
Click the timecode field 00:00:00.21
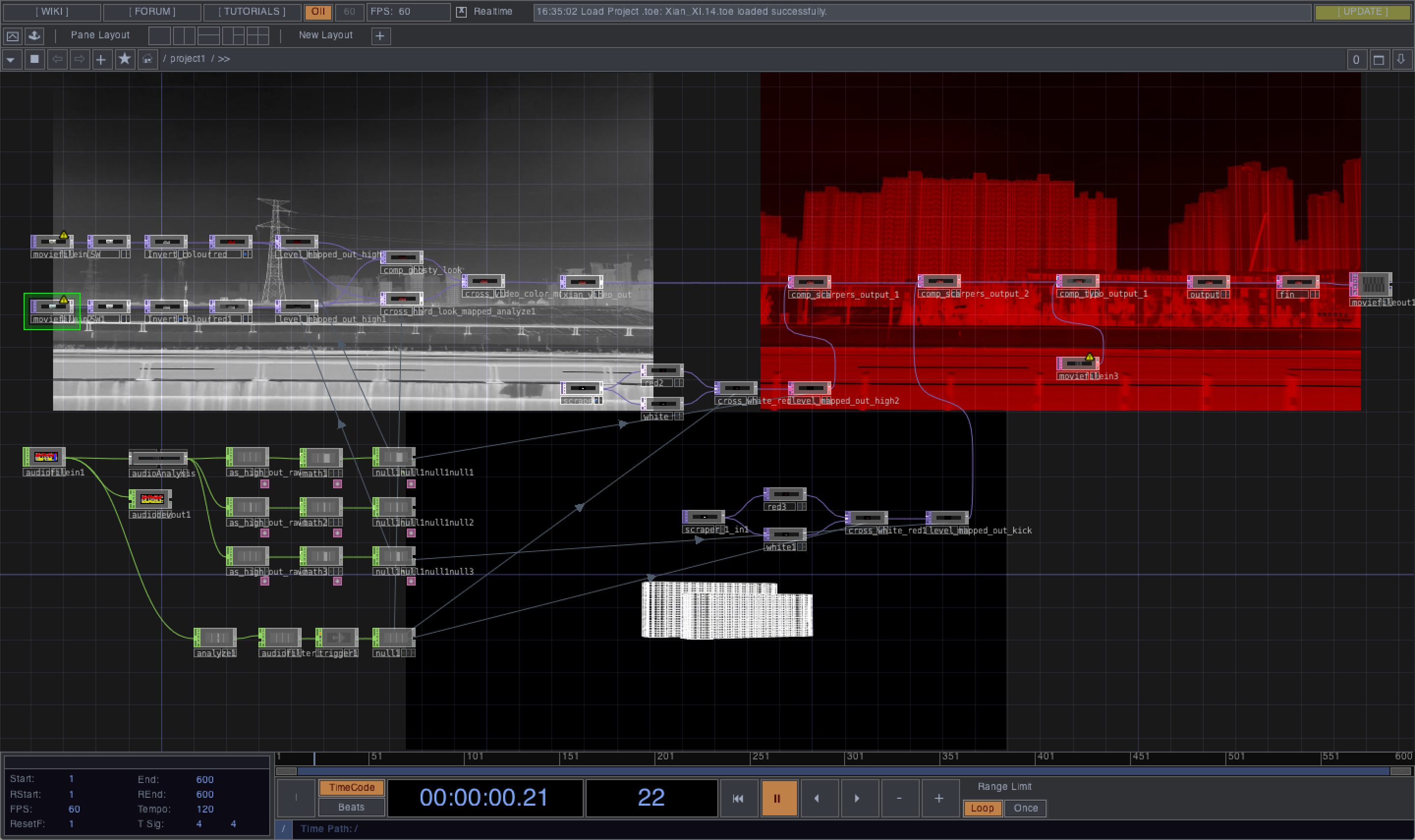[485, 798]
